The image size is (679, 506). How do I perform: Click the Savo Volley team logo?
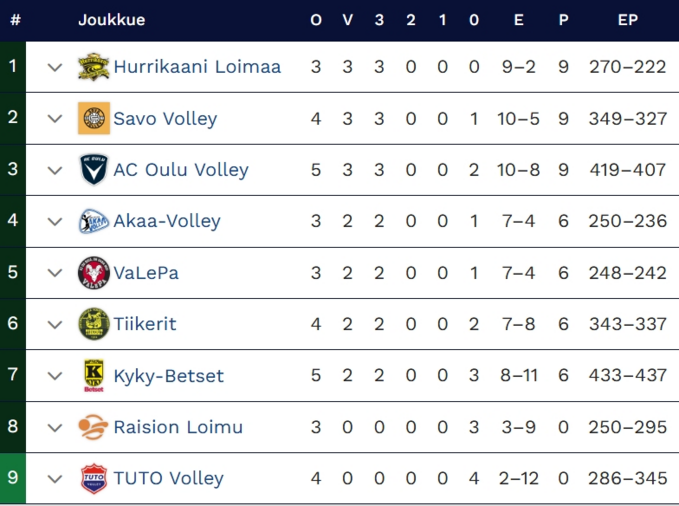click(x=93, y=118)
